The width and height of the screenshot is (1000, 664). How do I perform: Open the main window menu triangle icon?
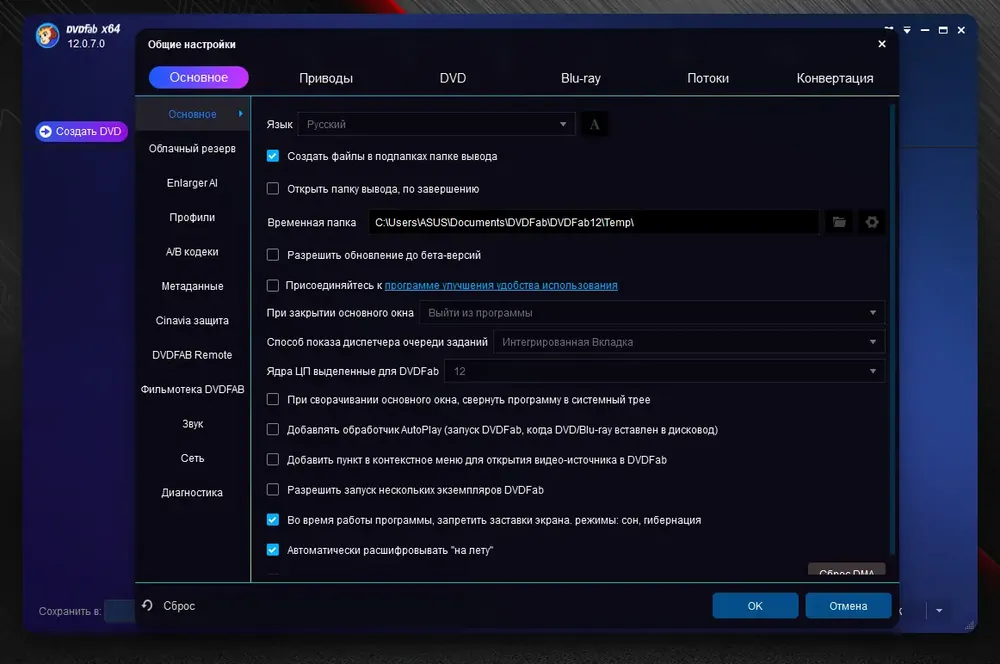907,30
